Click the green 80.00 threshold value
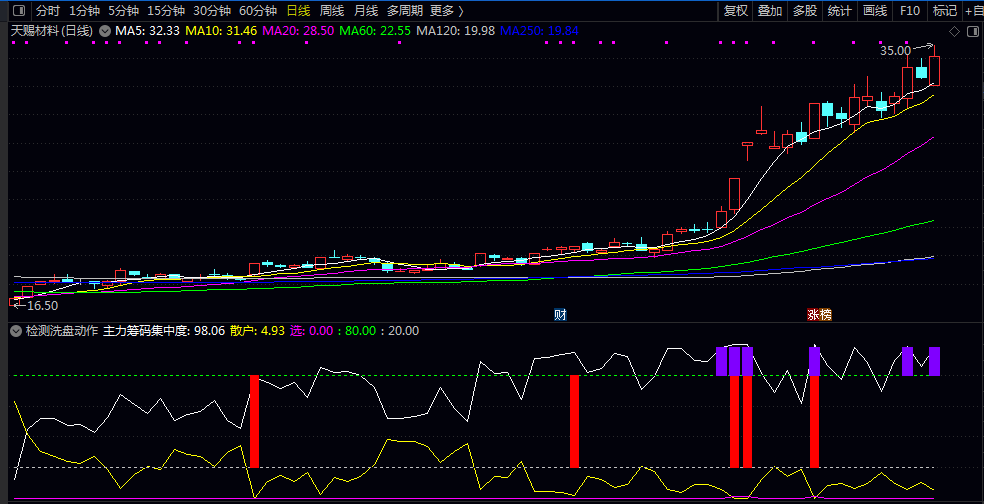The image size is (984, 504). [x=360, y=331]
